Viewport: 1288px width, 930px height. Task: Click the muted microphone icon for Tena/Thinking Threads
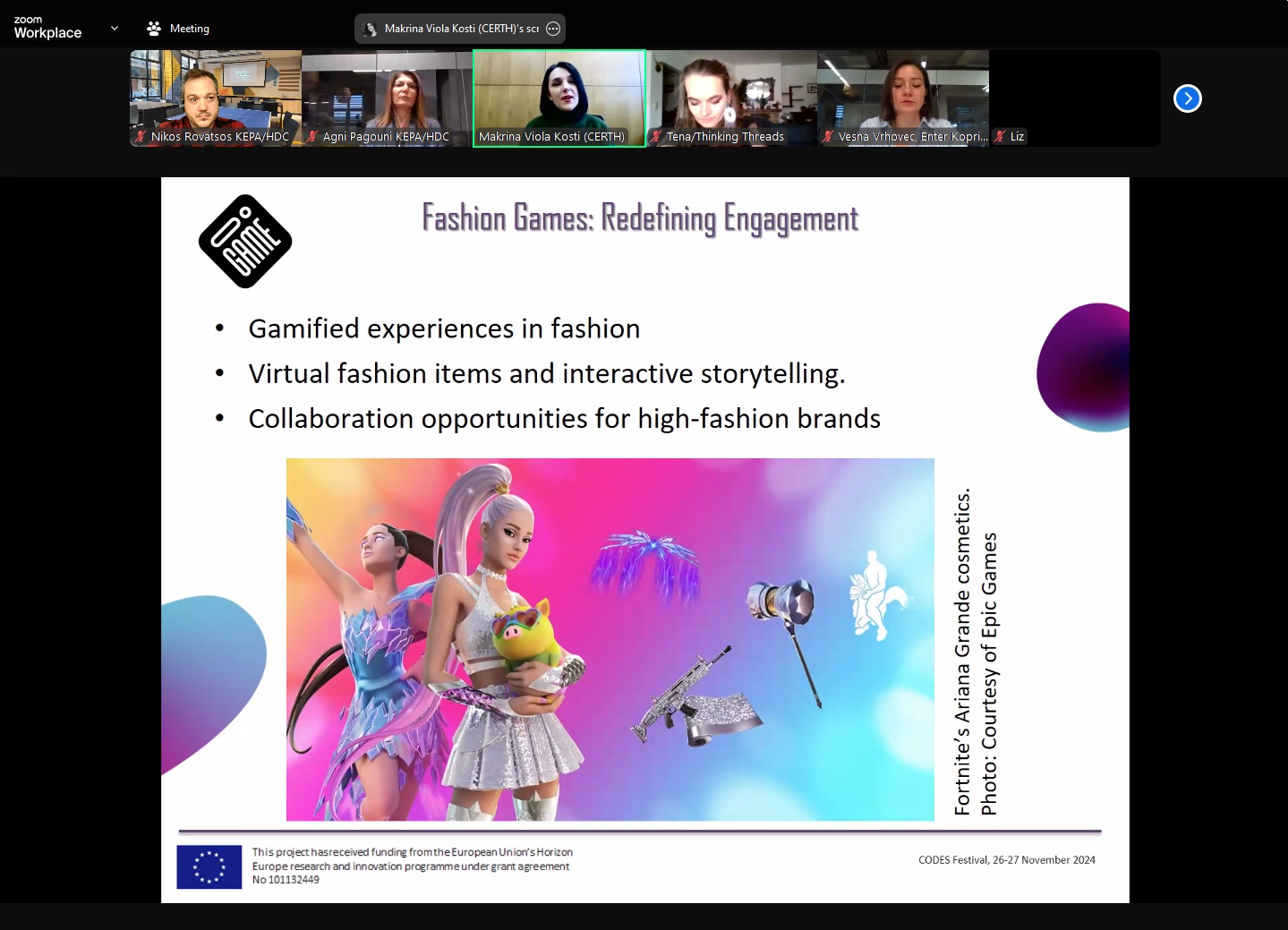(656, 137)
